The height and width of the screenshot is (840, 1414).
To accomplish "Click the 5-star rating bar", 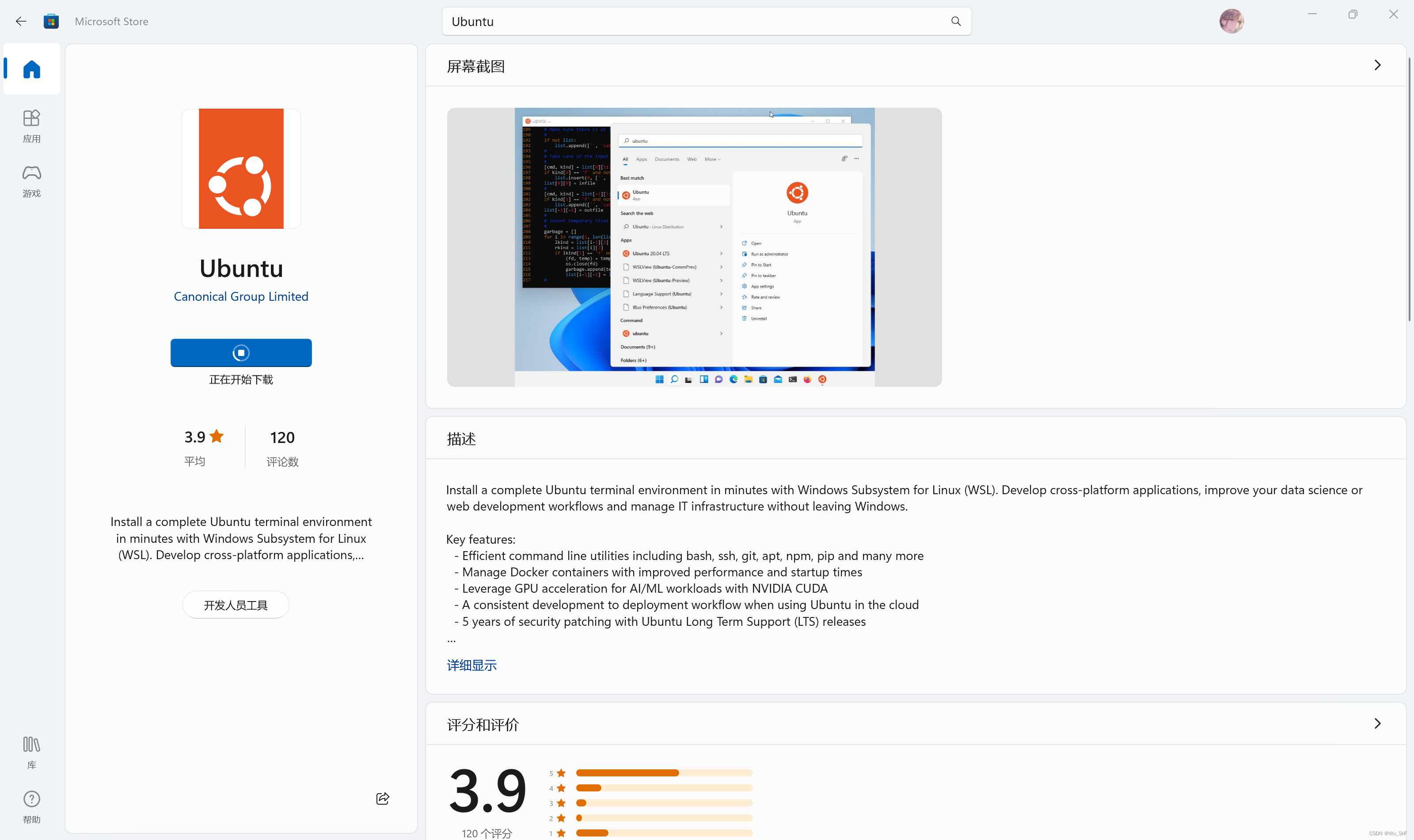I will point(664,772).
